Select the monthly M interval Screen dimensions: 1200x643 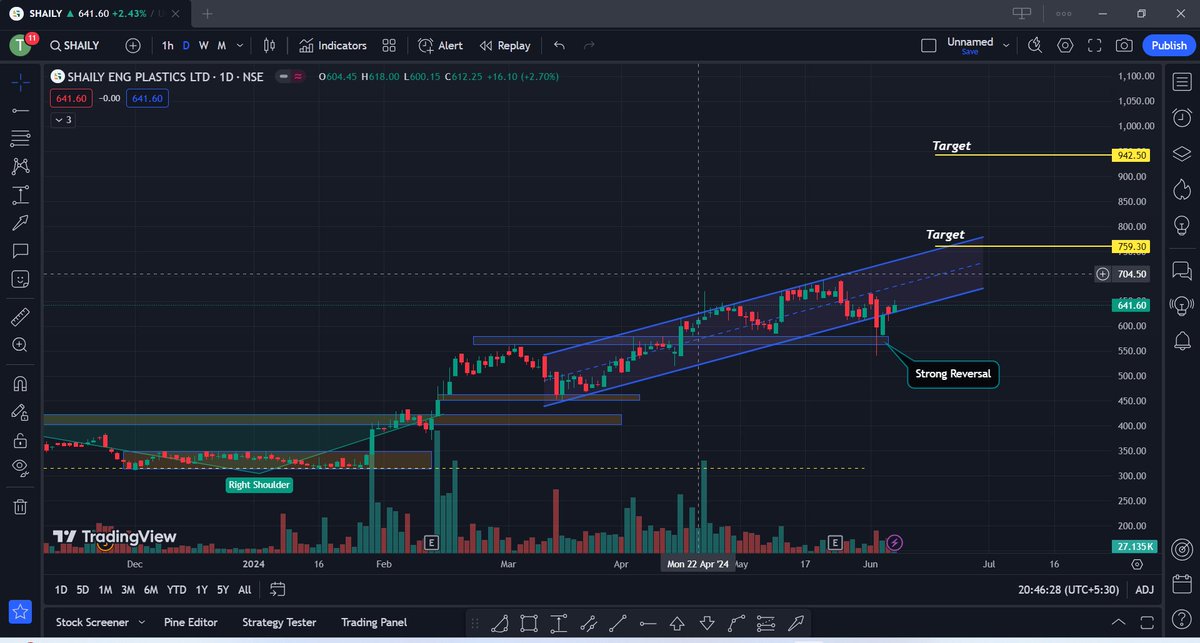click(x=221, y=45)
